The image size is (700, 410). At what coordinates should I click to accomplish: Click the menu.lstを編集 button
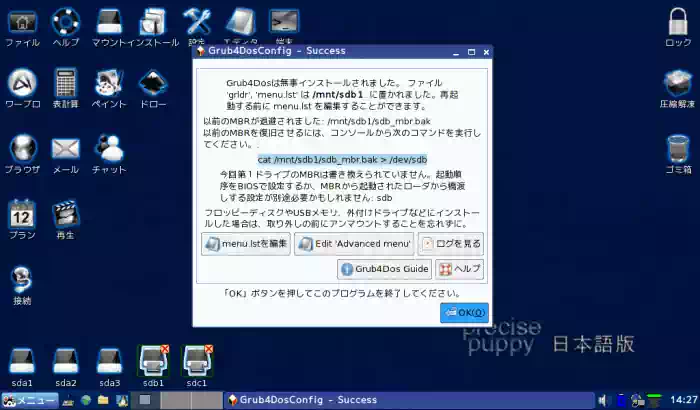click(246, 244)
